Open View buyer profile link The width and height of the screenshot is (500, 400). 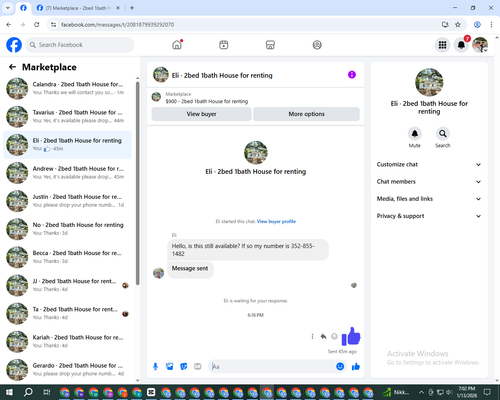point(276,221)
